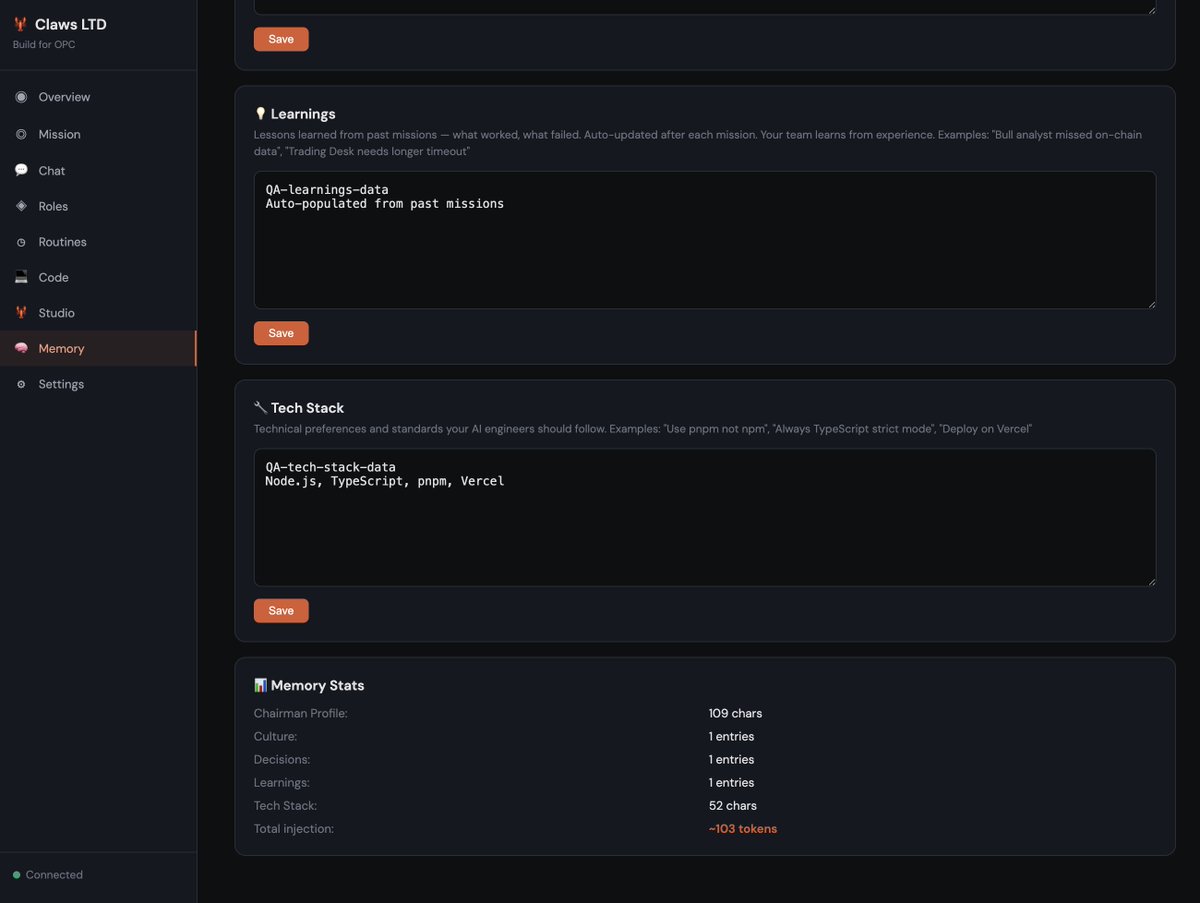This screenshot has width=1200, height=903.
Task: Click the 'Culture:' stat label
Action: pyautogui.click(x=275, y=737)
